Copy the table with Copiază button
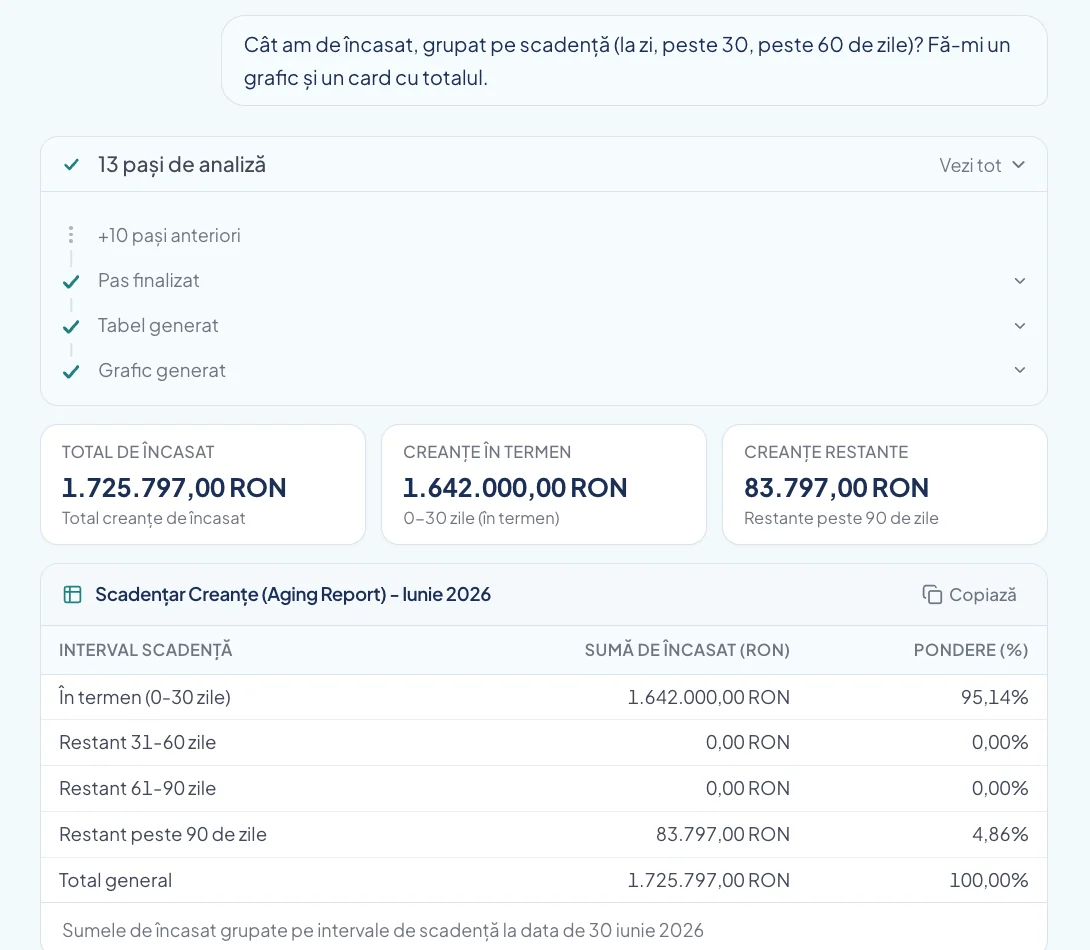The height and width of the screenshot is (950, 1090). [970, 595]
